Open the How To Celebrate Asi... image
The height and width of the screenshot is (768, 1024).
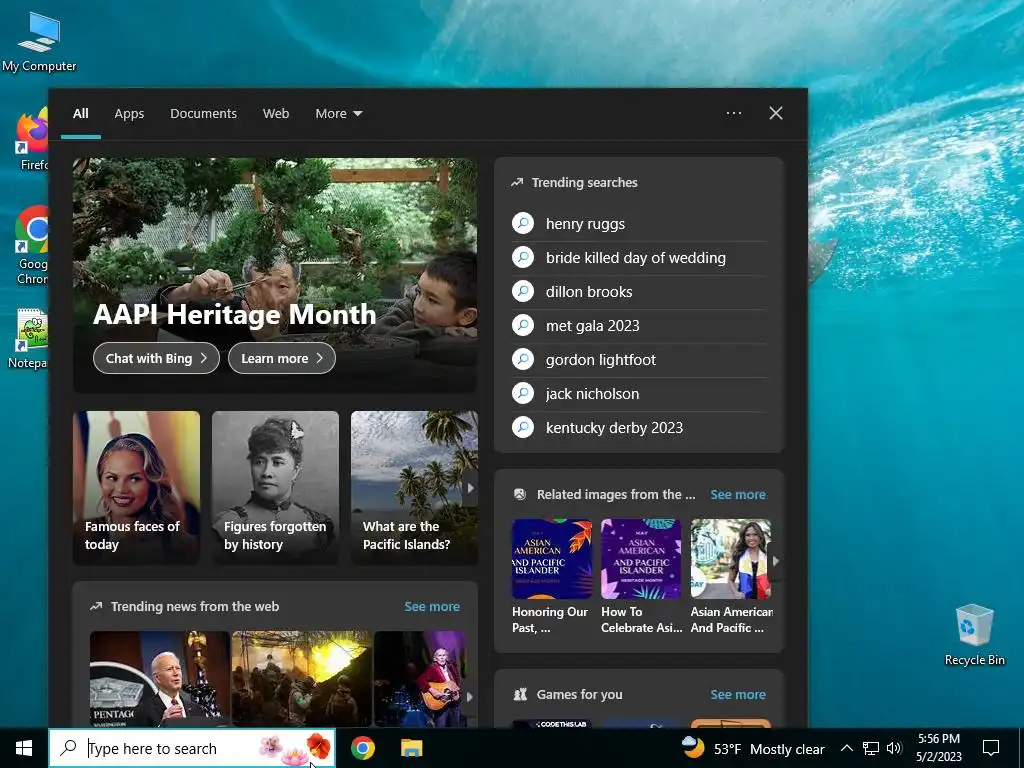[x=641, y=559]
